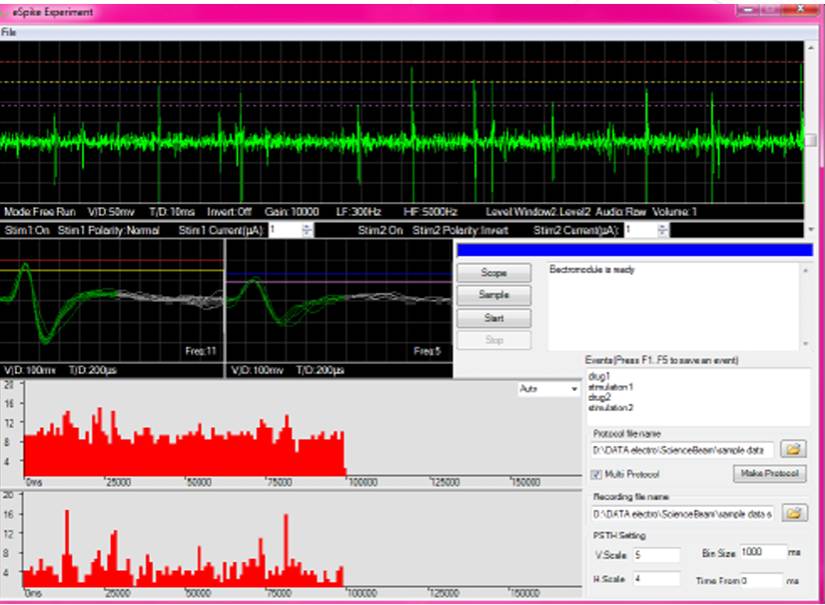Image resolution: width=825 pixels, height=605 pixels.
Task: Click 'Audio:Raw' status entry
Action: (620, 211)
